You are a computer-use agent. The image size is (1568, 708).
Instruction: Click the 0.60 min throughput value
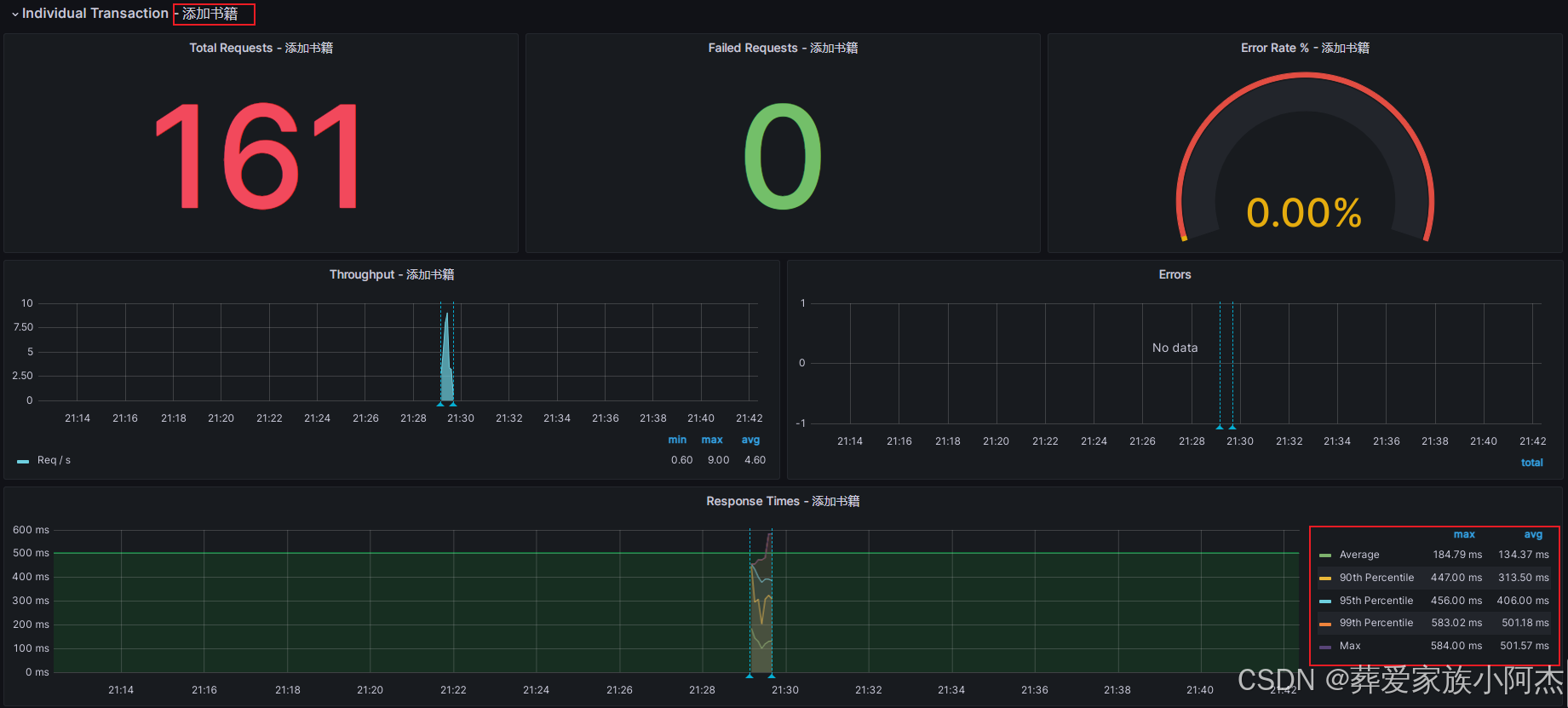[681, 460]
